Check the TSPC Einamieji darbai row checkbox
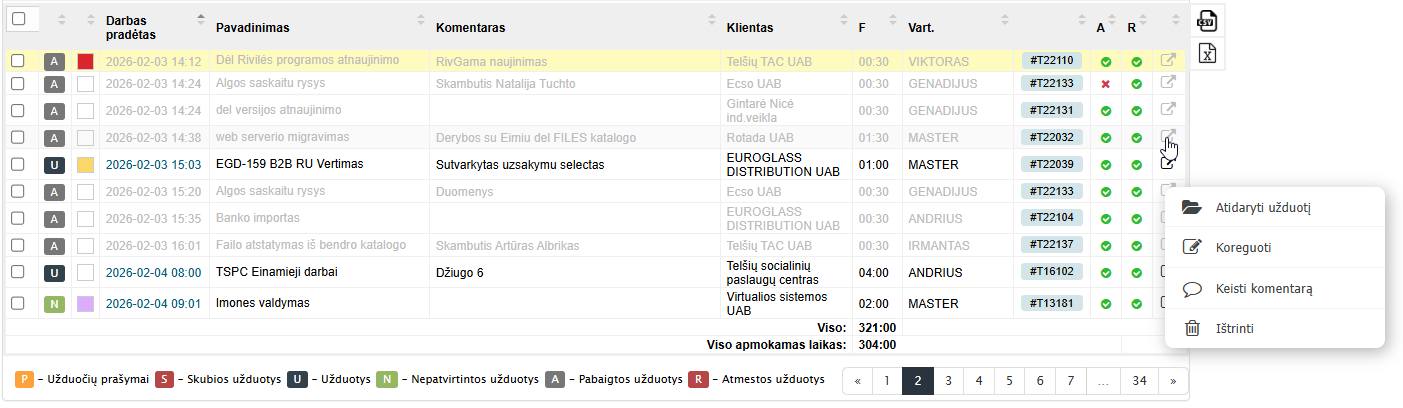 (17, 272)
